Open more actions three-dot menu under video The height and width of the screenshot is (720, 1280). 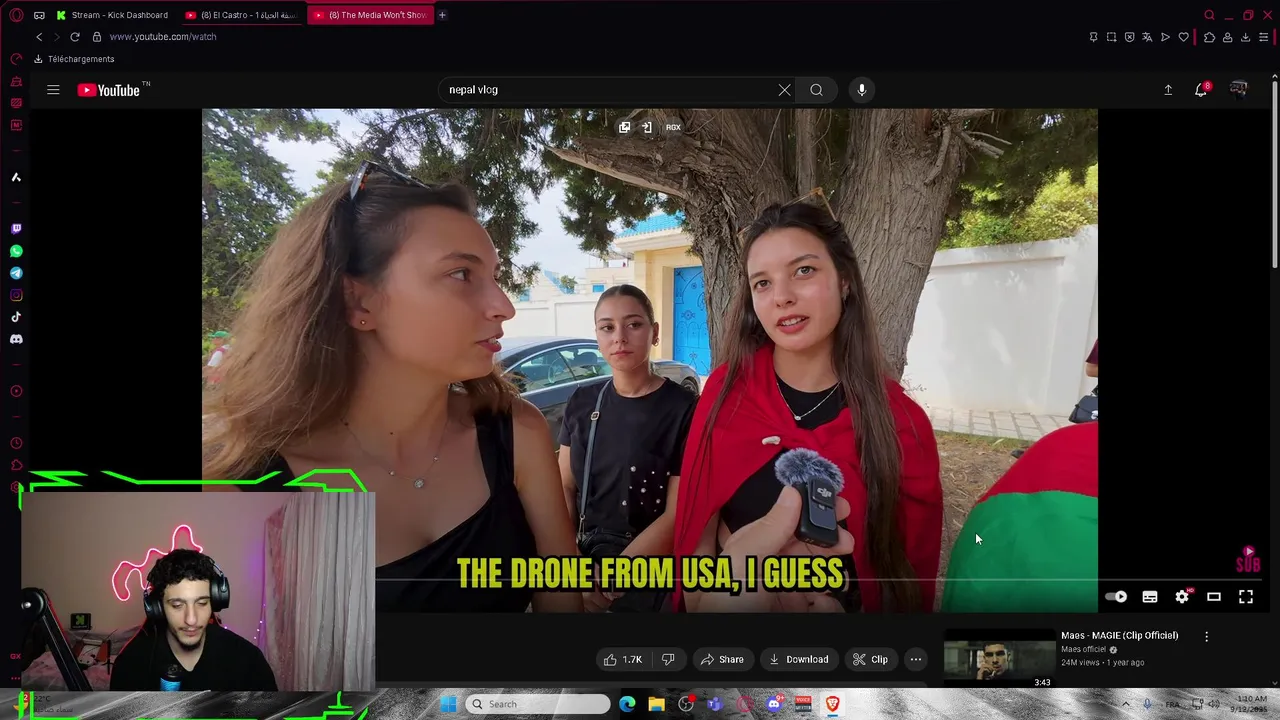point(916,659)
